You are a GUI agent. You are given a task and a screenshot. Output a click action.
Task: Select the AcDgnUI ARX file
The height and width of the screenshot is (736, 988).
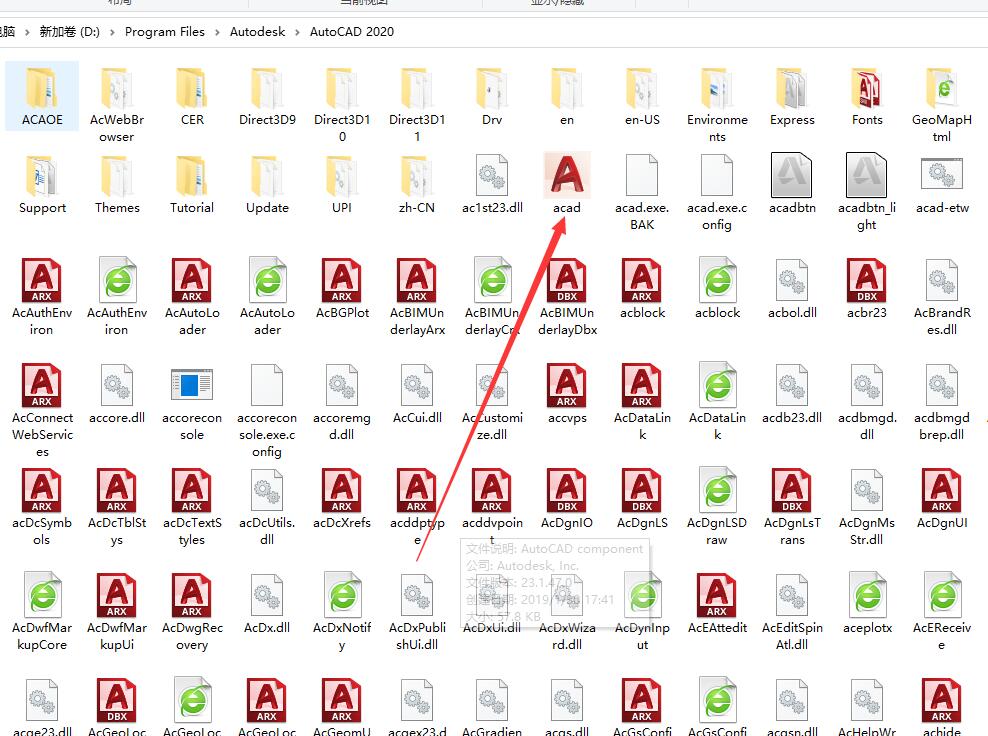pyautogui.click(x=942, y=498)
